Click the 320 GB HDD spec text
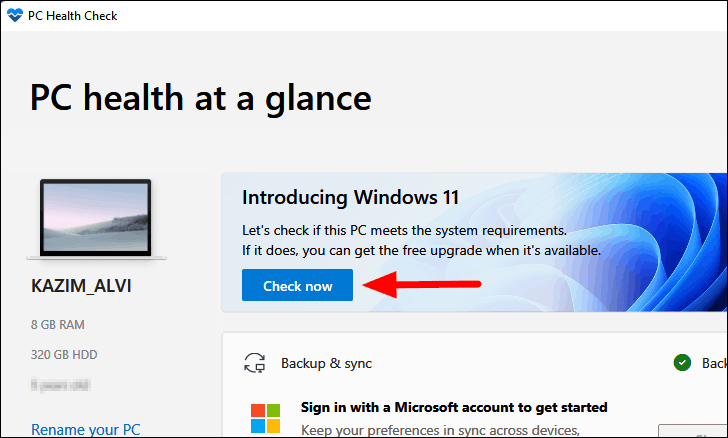The width and height of the screenshot is (728, 438). click(x=64, y=355)
